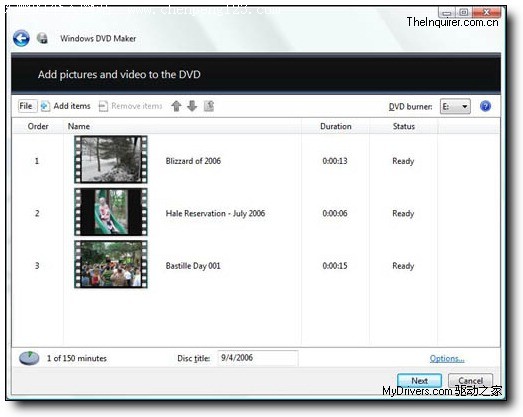
Task: Click the Bastille Day 001 name text
Action: pos(193,266)
